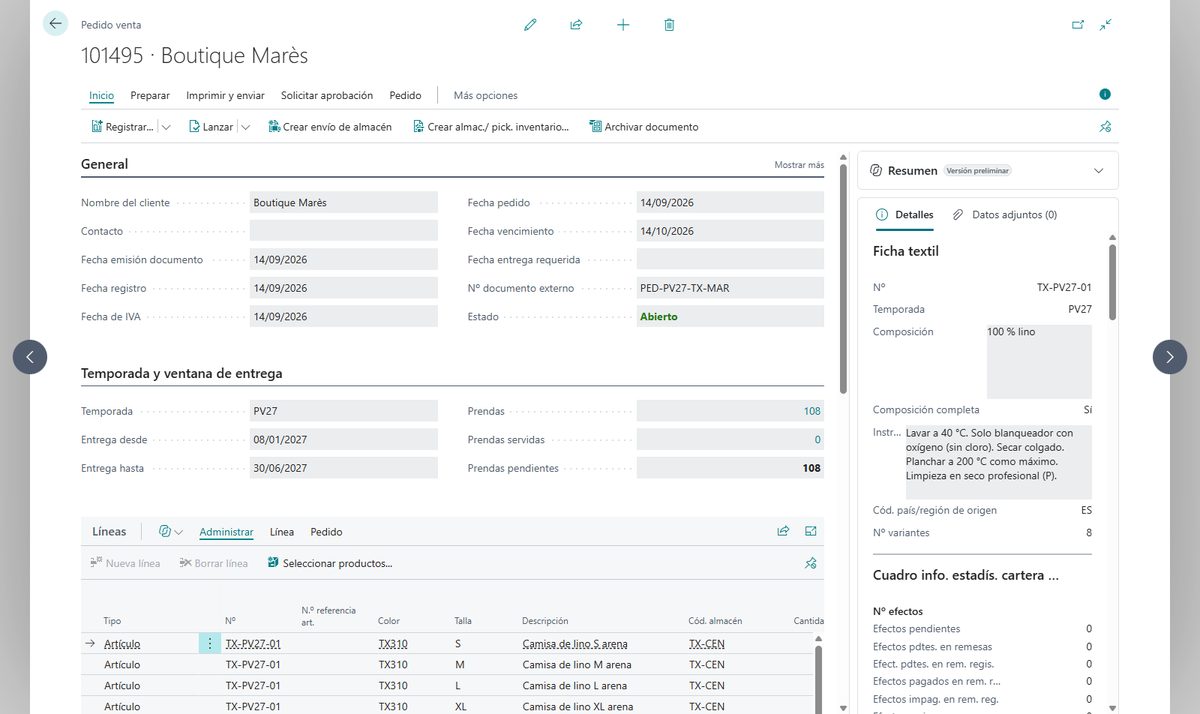
Task: Open the Registrar dropdown arrow
Action: click(x=166, y=127)
